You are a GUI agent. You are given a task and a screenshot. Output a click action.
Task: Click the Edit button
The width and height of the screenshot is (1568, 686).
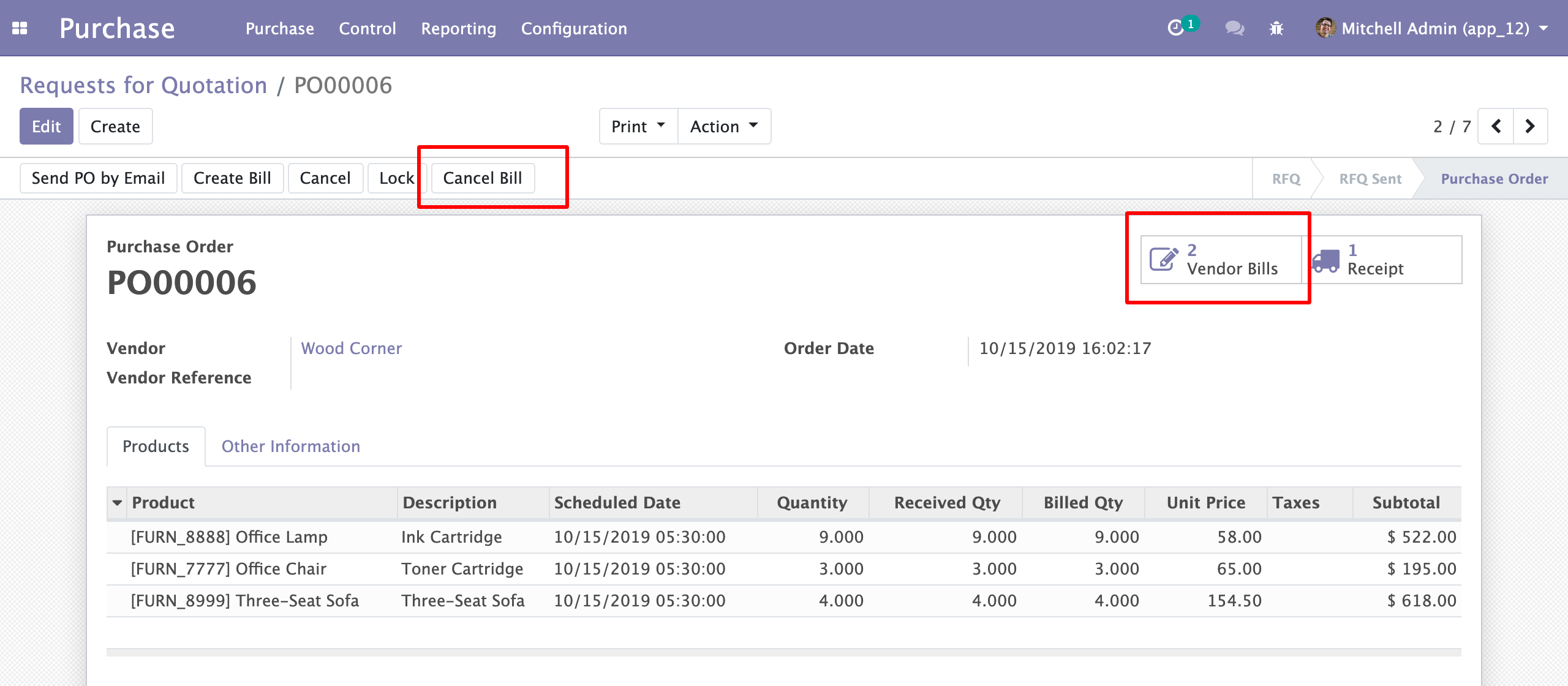pos(46,126)
